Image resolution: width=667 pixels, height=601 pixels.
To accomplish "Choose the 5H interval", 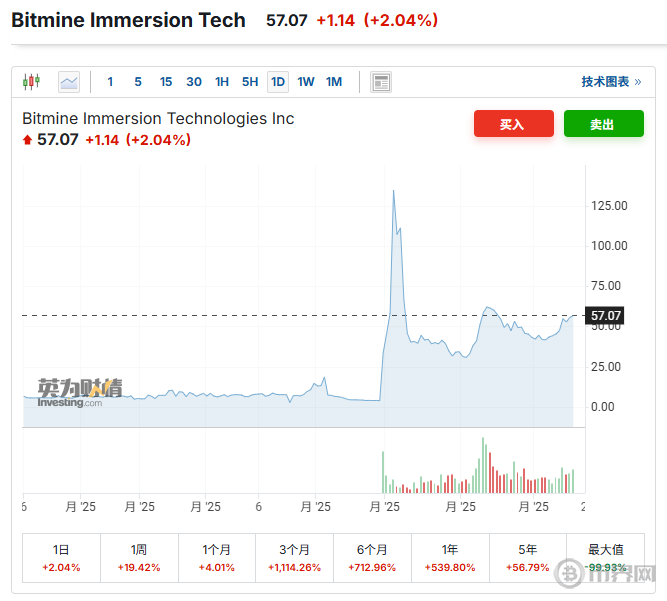I will point(250,82).
